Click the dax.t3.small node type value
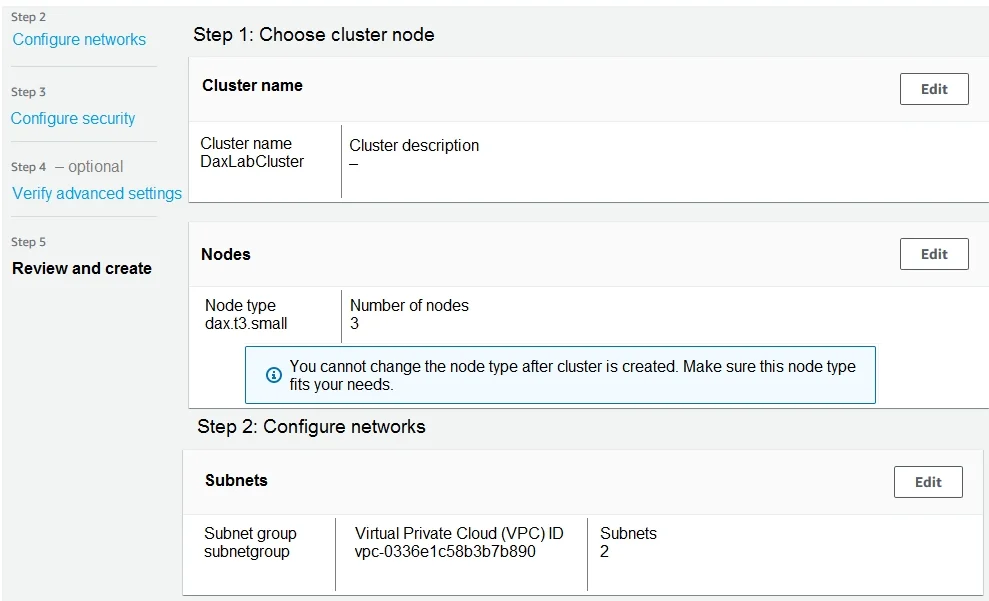 tap(246, 324)
